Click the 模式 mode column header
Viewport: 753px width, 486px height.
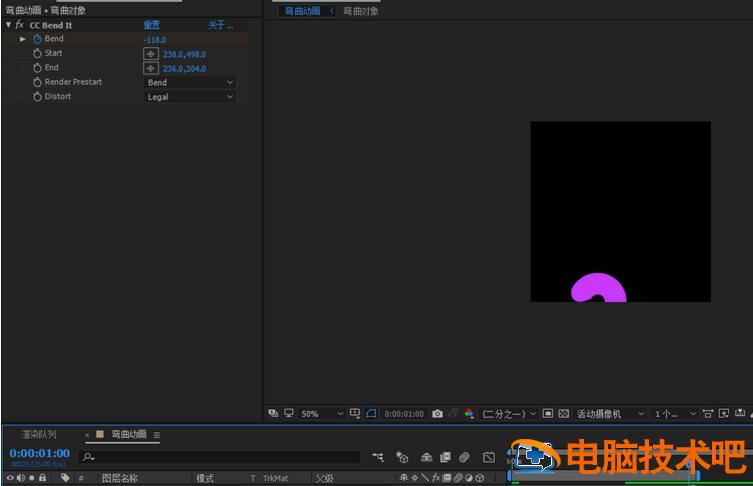click(205, 478)
